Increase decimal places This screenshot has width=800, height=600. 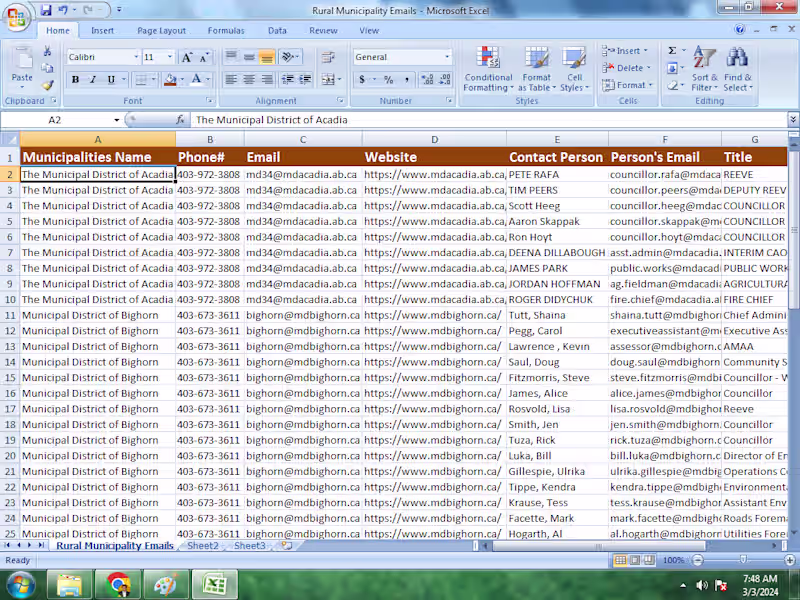(x=428, y=80)
